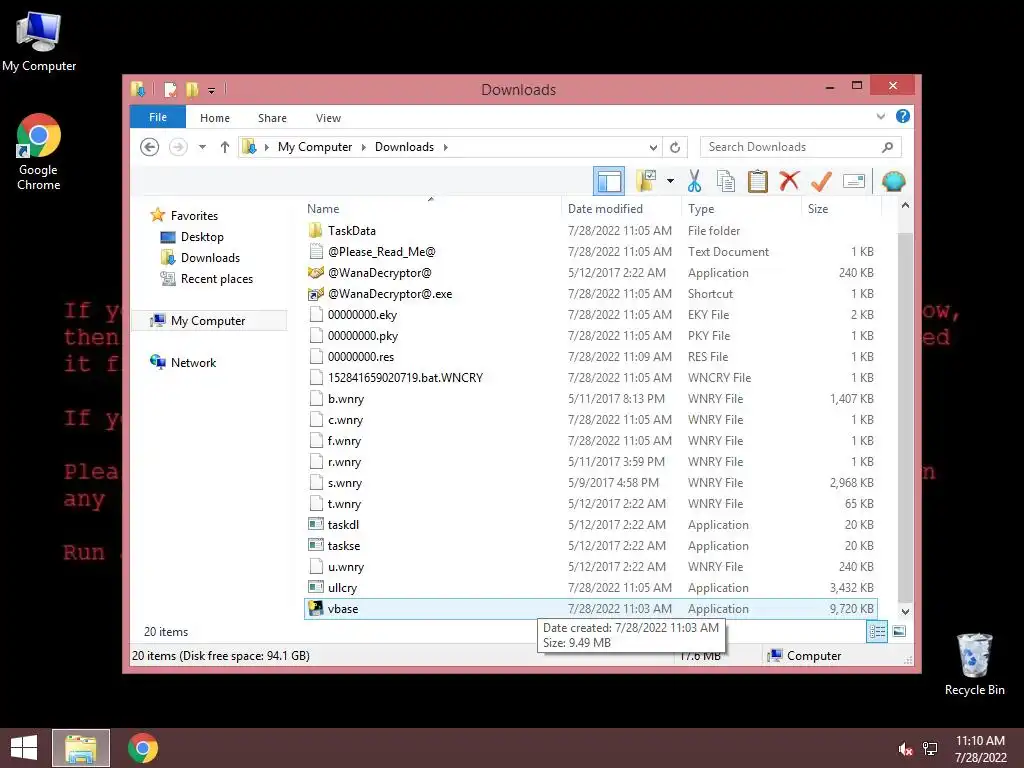Click the red X Delete icon

click(x=789, y=180)
